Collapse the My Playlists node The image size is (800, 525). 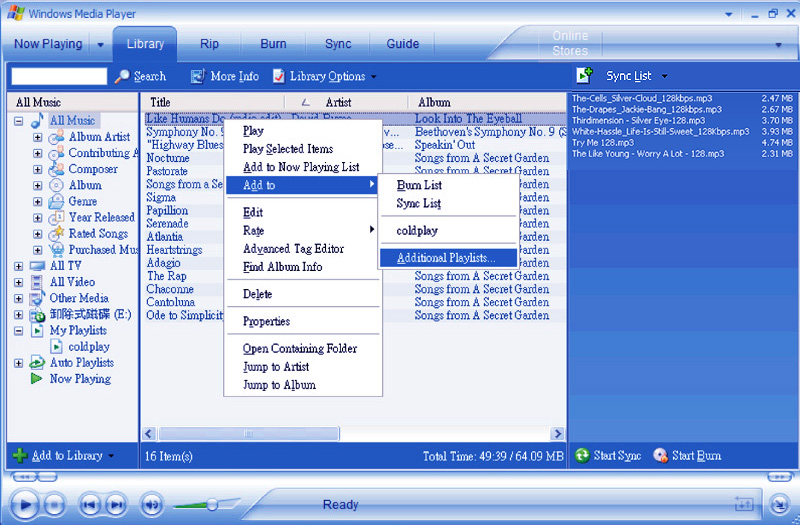click(18, 331)
